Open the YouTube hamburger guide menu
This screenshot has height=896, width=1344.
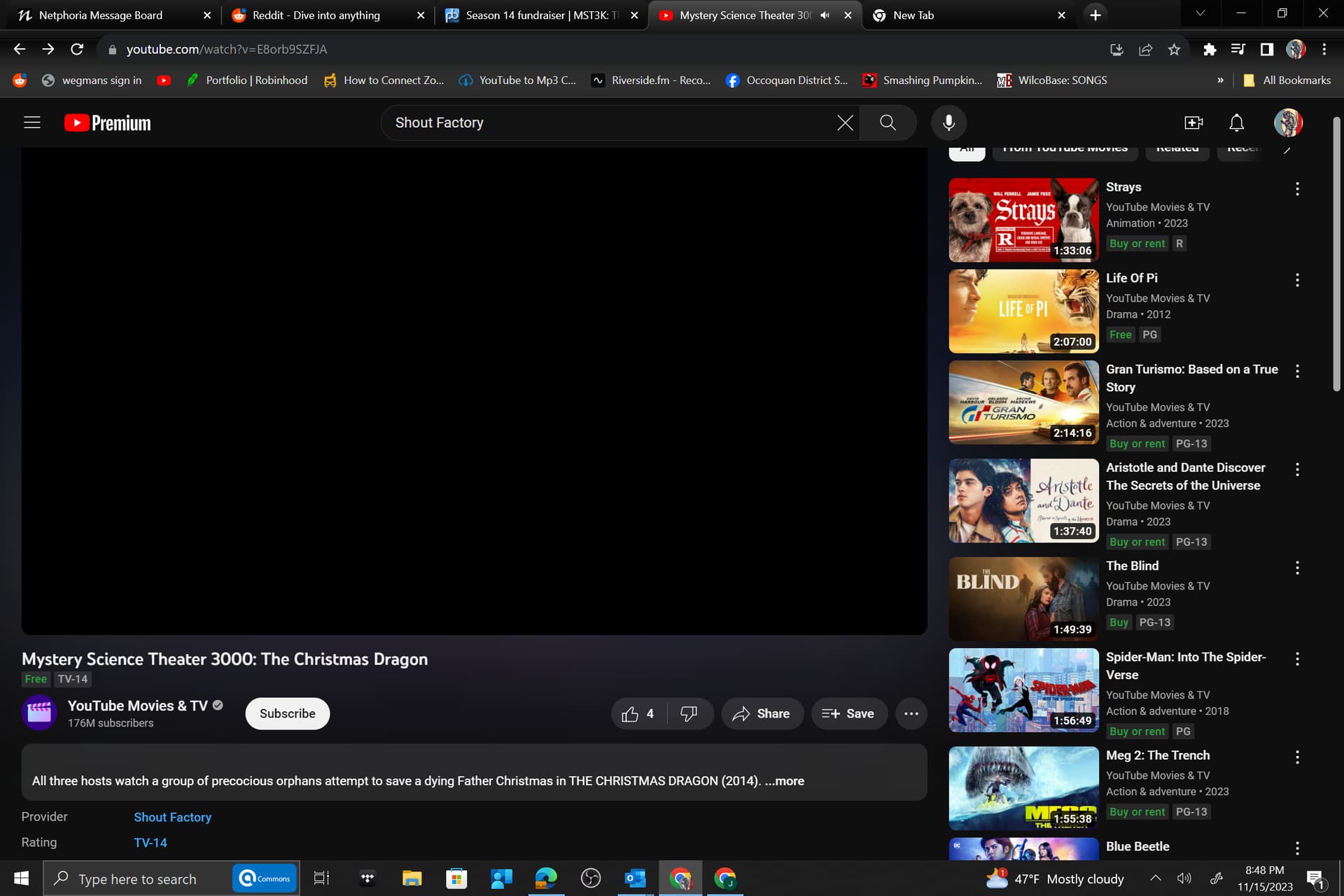point(32,122)
